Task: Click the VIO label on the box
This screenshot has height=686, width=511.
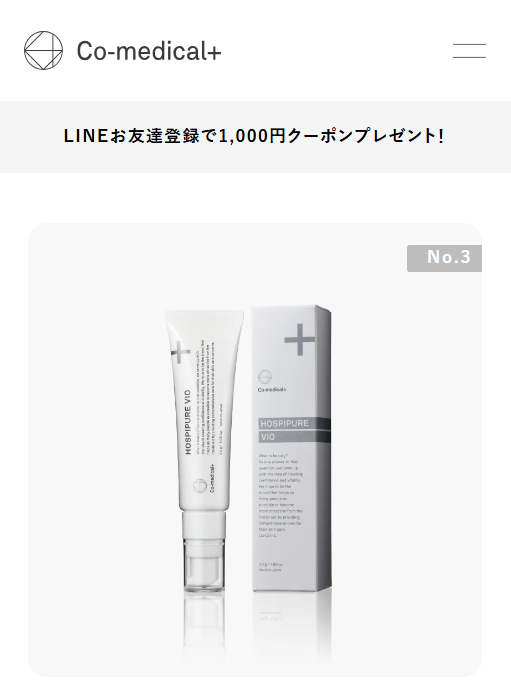Action: [x=268, y=437]
